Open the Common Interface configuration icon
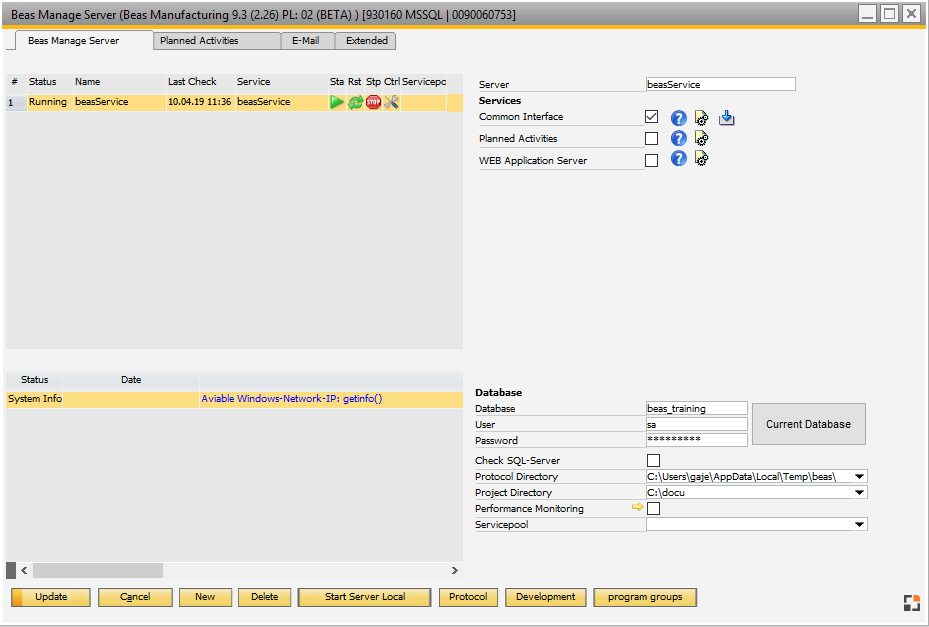929x627 pixels. pos(701,117)
